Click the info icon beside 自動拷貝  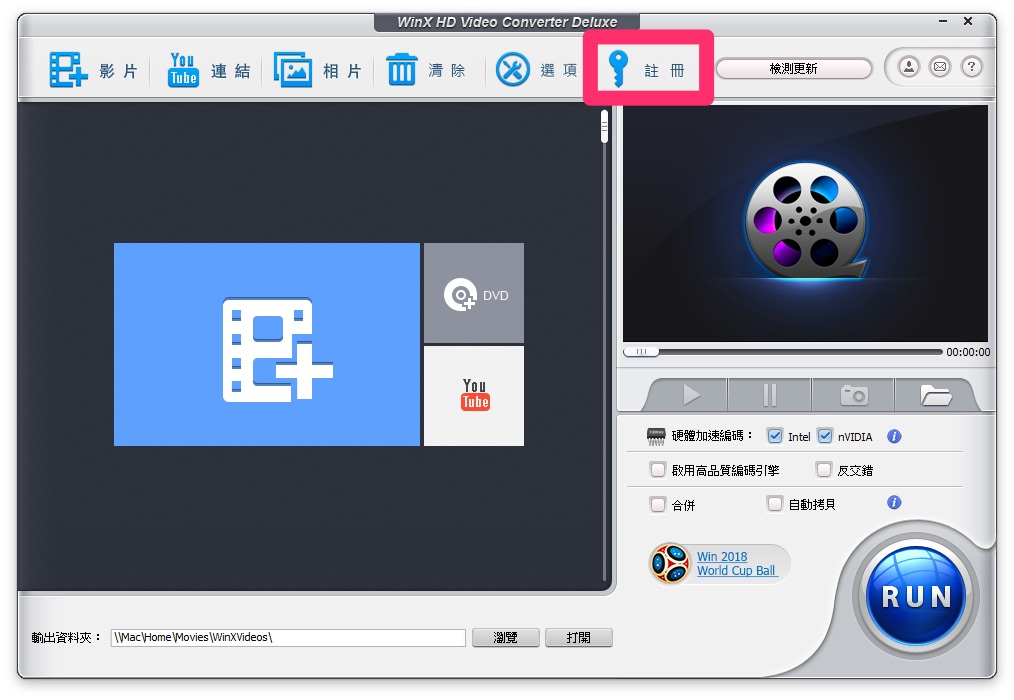(894, 503)
